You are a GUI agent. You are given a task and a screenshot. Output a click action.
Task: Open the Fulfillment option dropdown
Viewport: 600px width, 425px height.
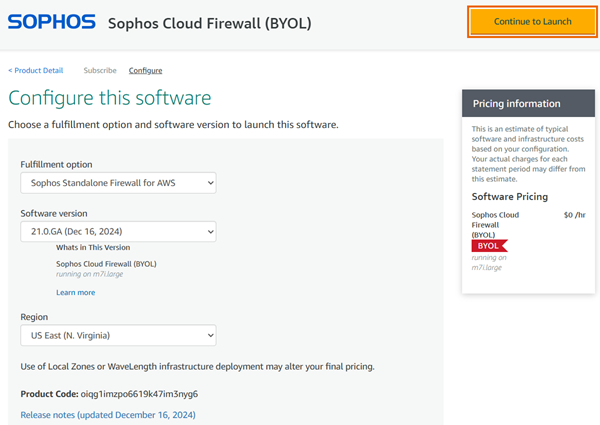(118, 183)
